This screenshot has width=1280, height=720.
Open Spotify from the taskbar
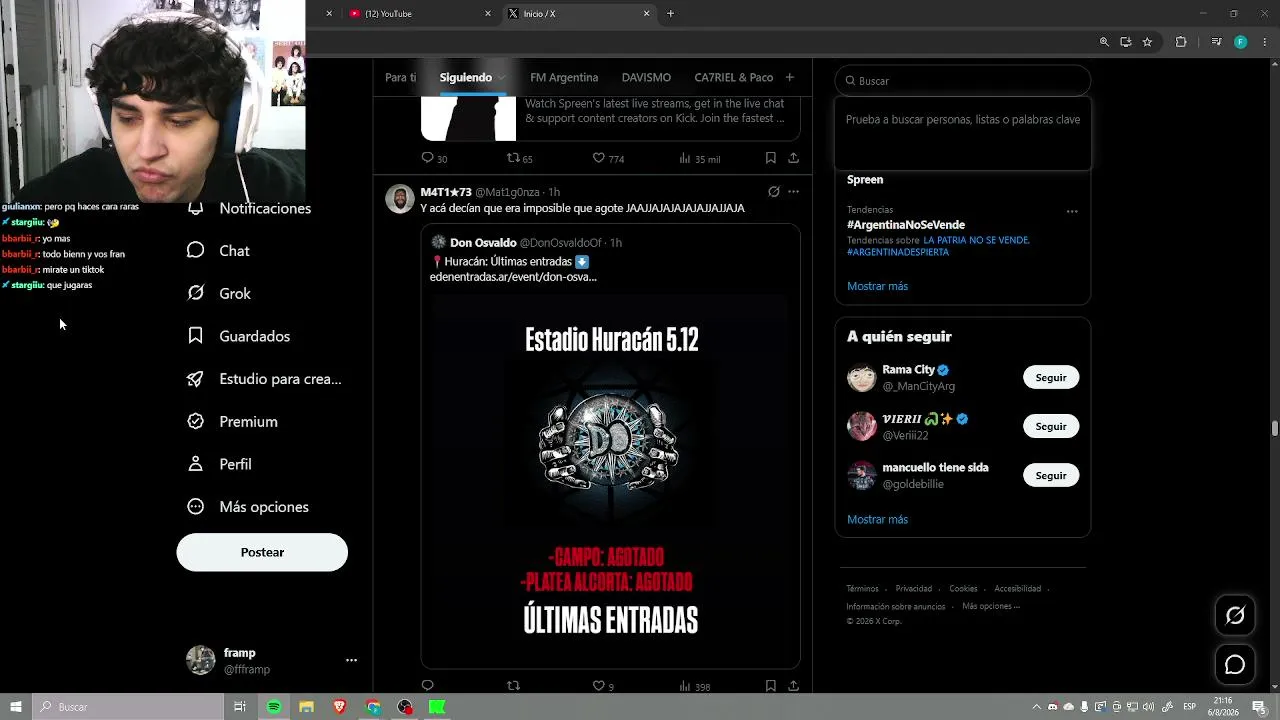pos(274,707)
